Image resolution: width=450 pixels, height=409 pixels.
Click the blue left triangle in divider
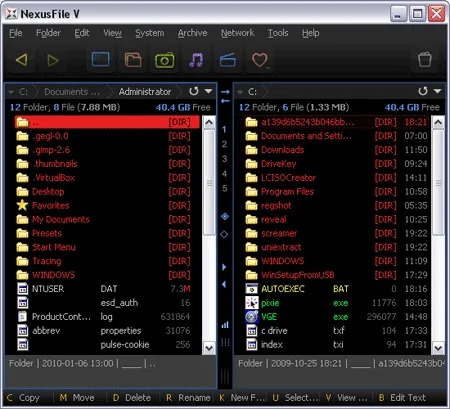tap(224, 284)
